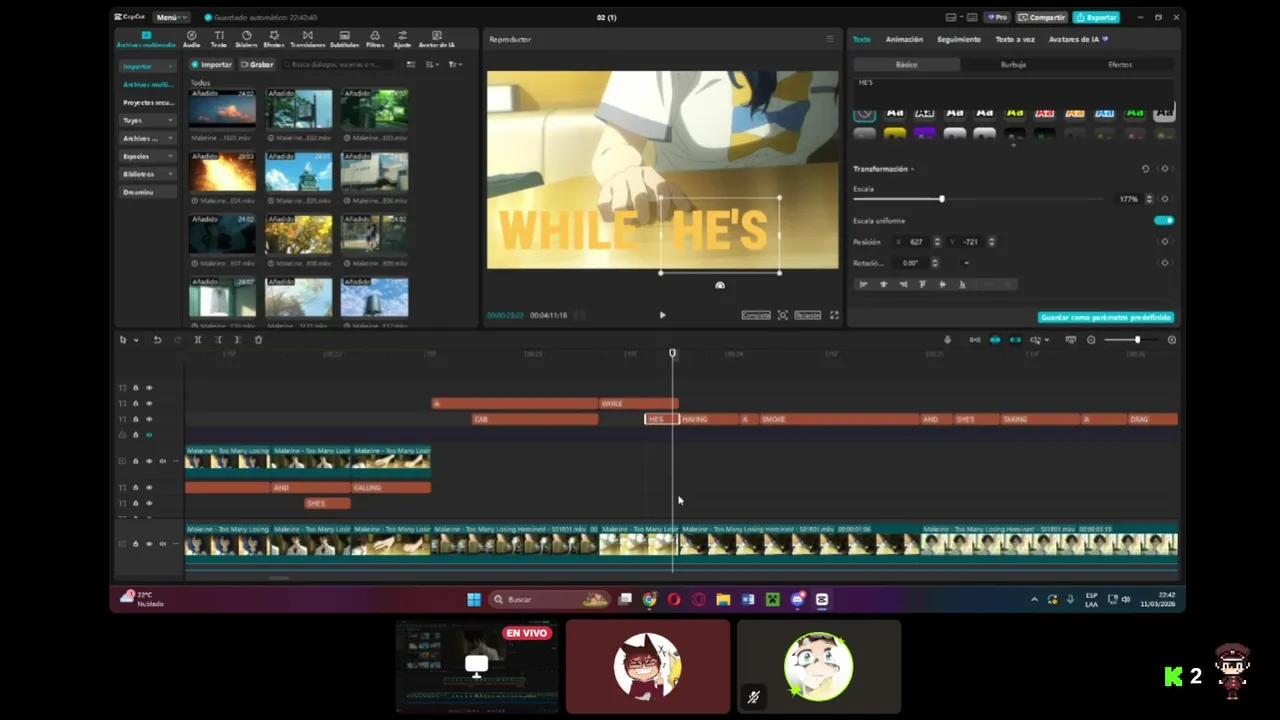1280x720 pixels.
Task: Expand the Importar sidebar section
Action: (x=147, y=66)
